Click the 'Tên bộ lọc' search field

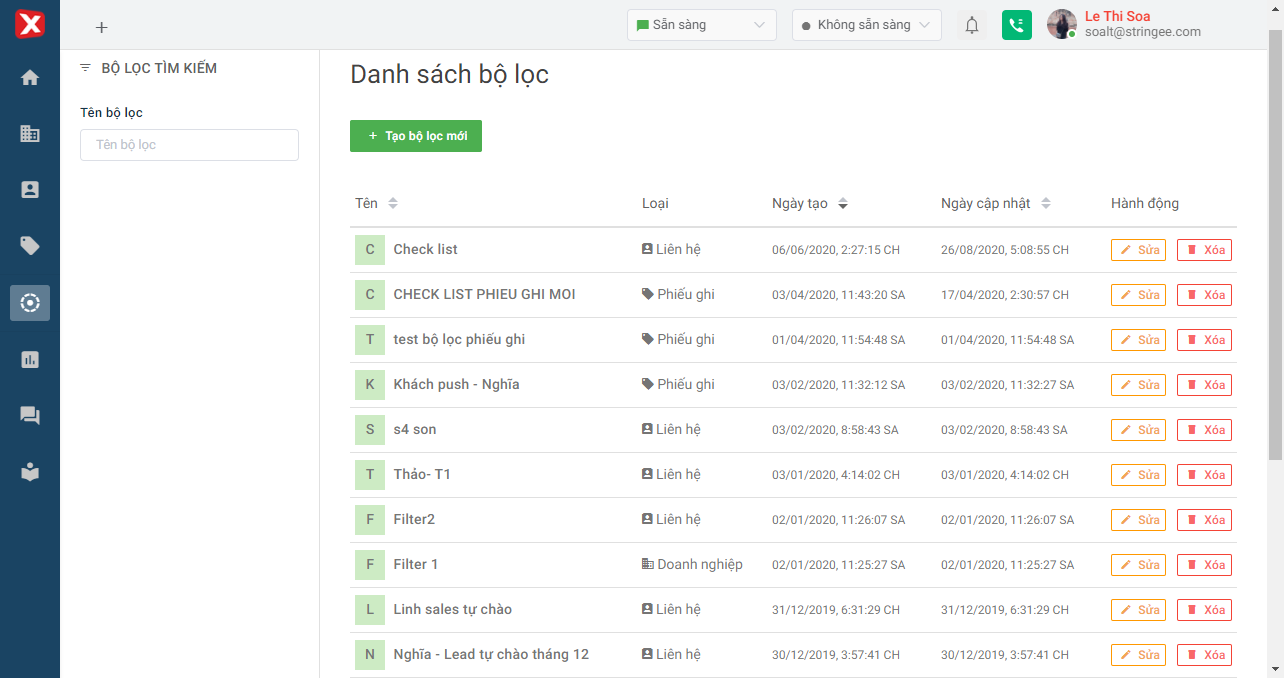pyautogui.click(x=189, y=145)
